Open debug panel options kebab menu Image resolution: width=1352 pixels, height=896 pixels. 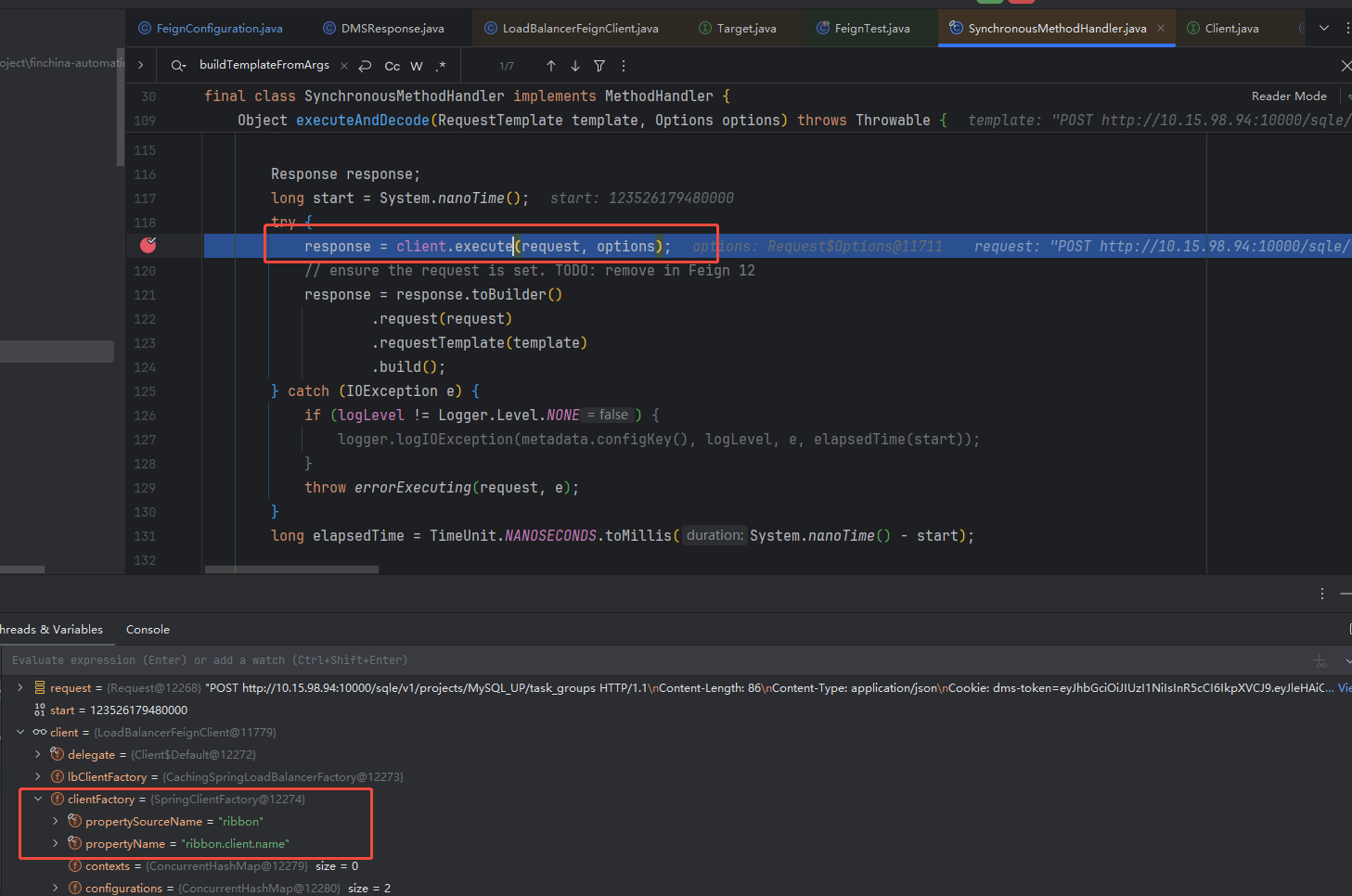(1321, 594)
